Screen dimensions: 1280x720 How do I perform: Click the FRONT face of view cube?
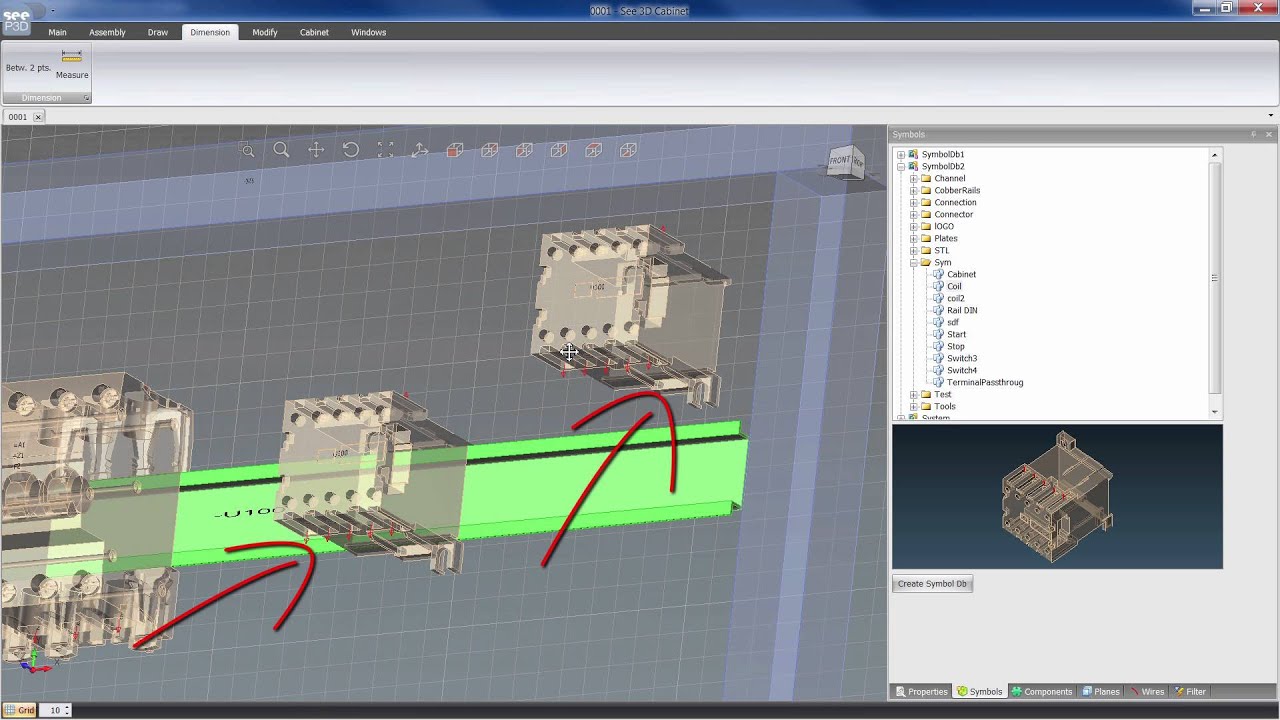(x=839, y=161)
